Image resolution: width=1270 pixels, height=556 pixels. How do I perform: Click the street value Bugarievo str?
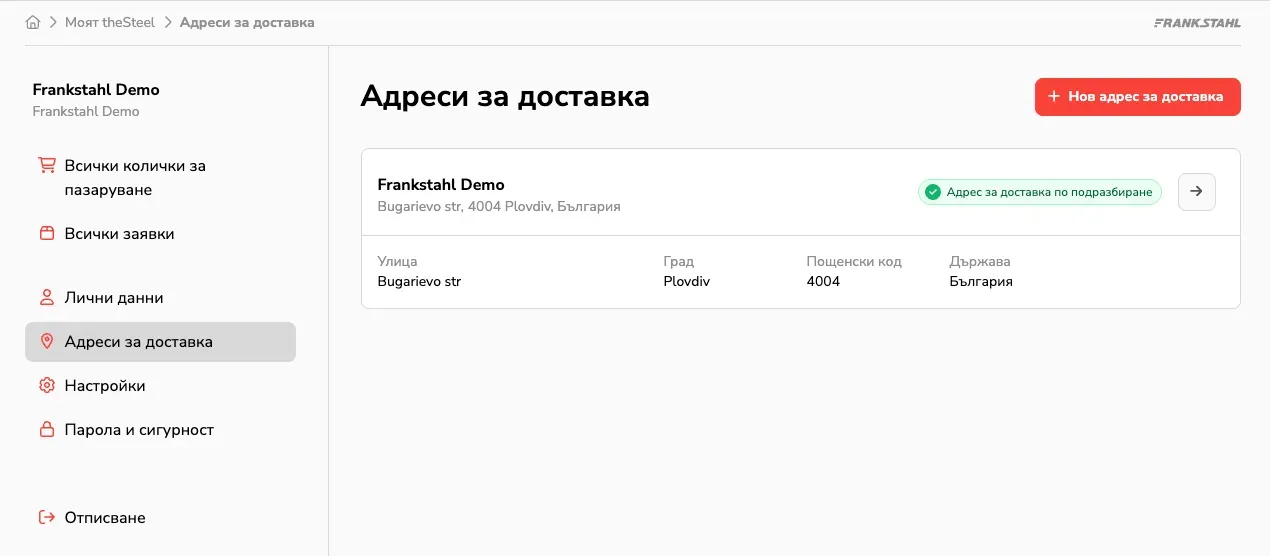click(419, 282)
